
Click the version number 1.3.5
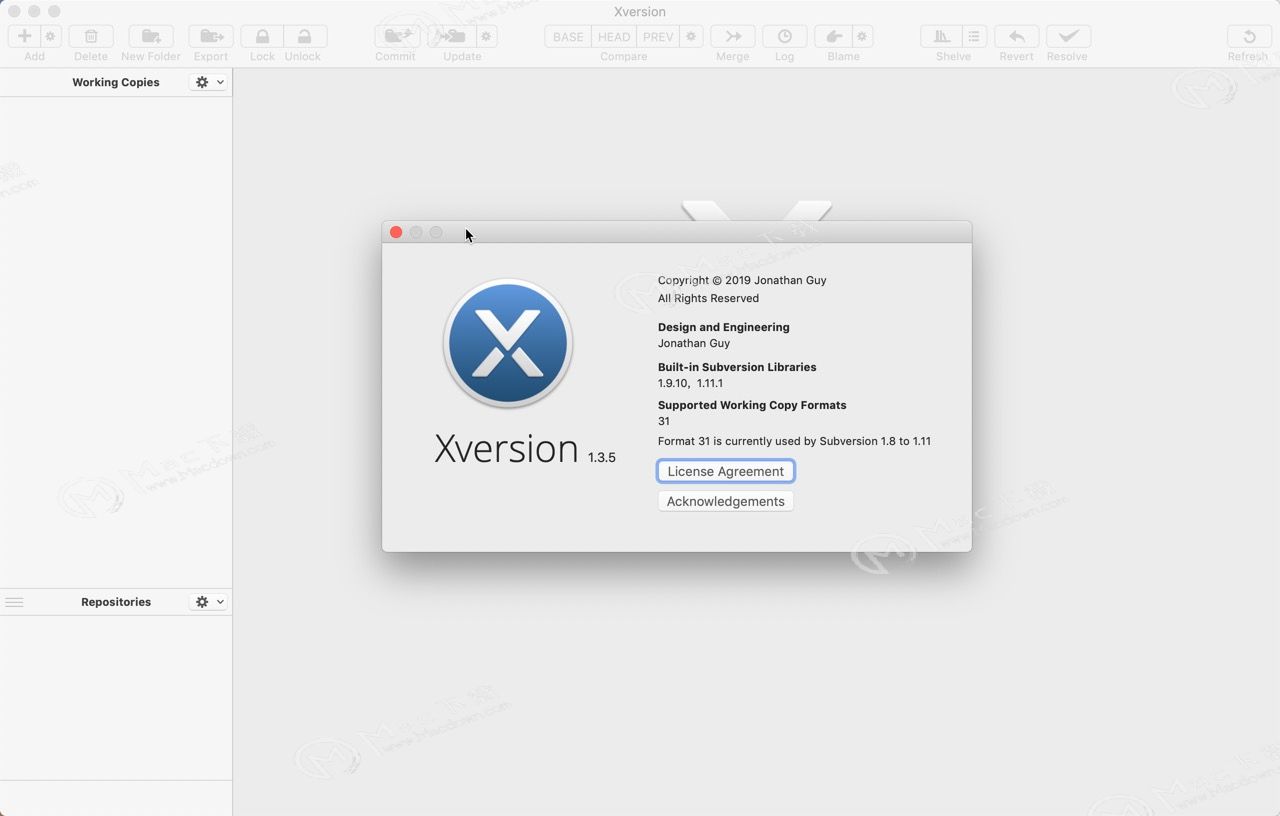pos(602,457)
